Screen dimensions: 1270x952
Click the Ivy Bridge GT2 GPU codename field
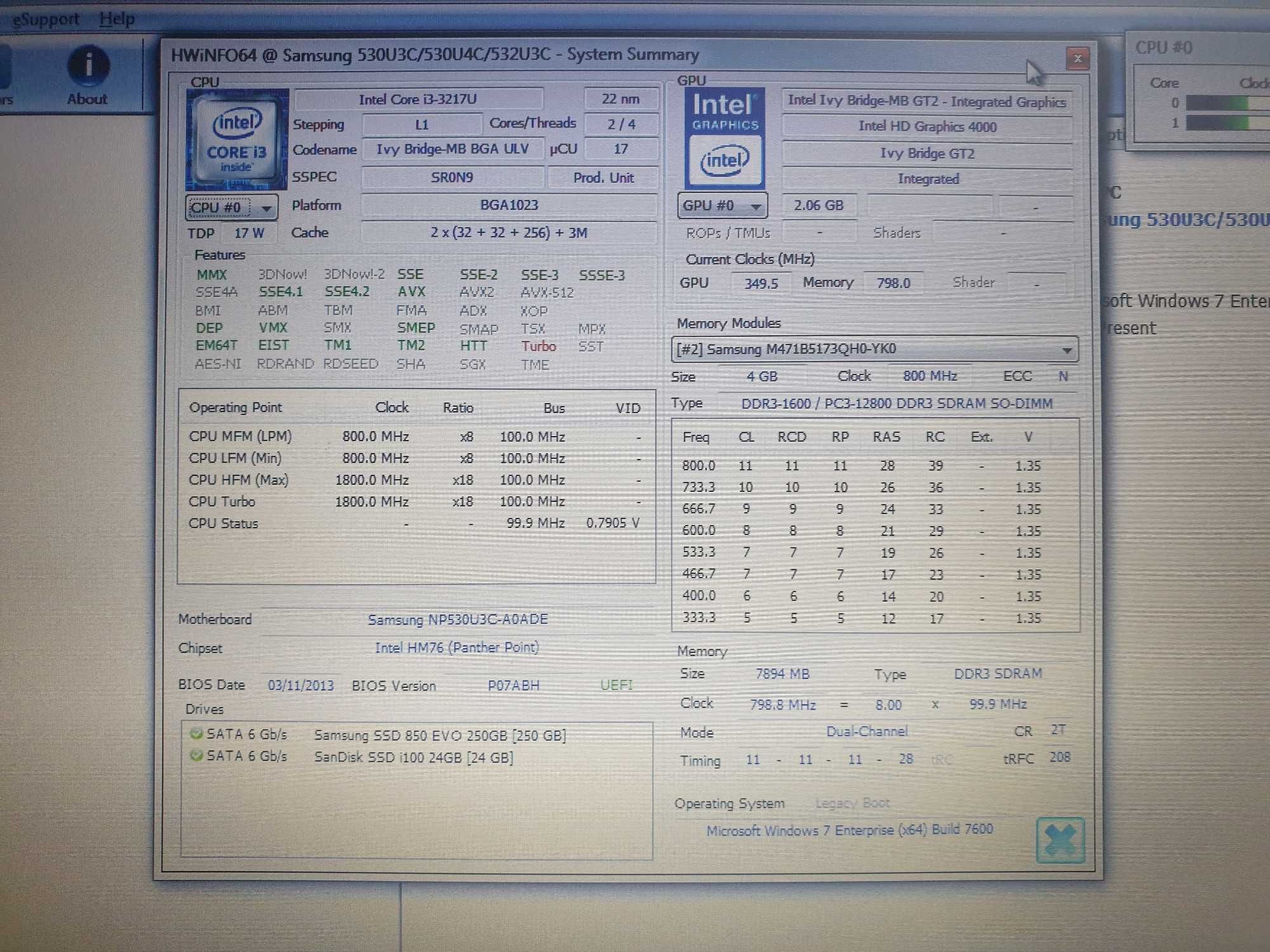927,154
